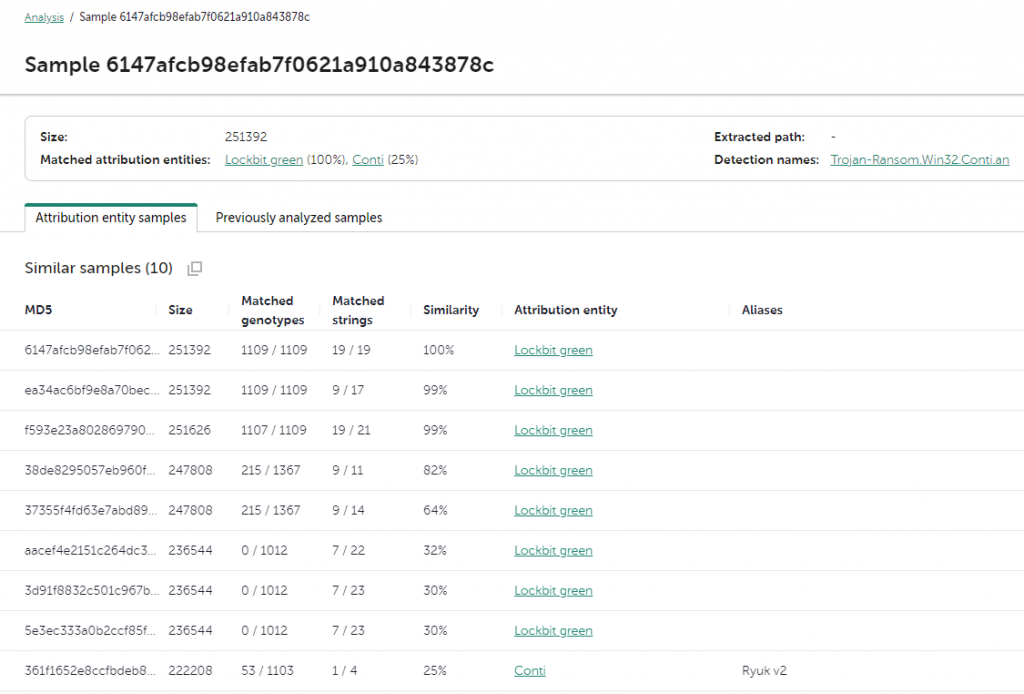This screenshot has width=1024, height=694.
Task: Open Lockbit green link in 100% similarity row
Action: click(x=553, y=351)
